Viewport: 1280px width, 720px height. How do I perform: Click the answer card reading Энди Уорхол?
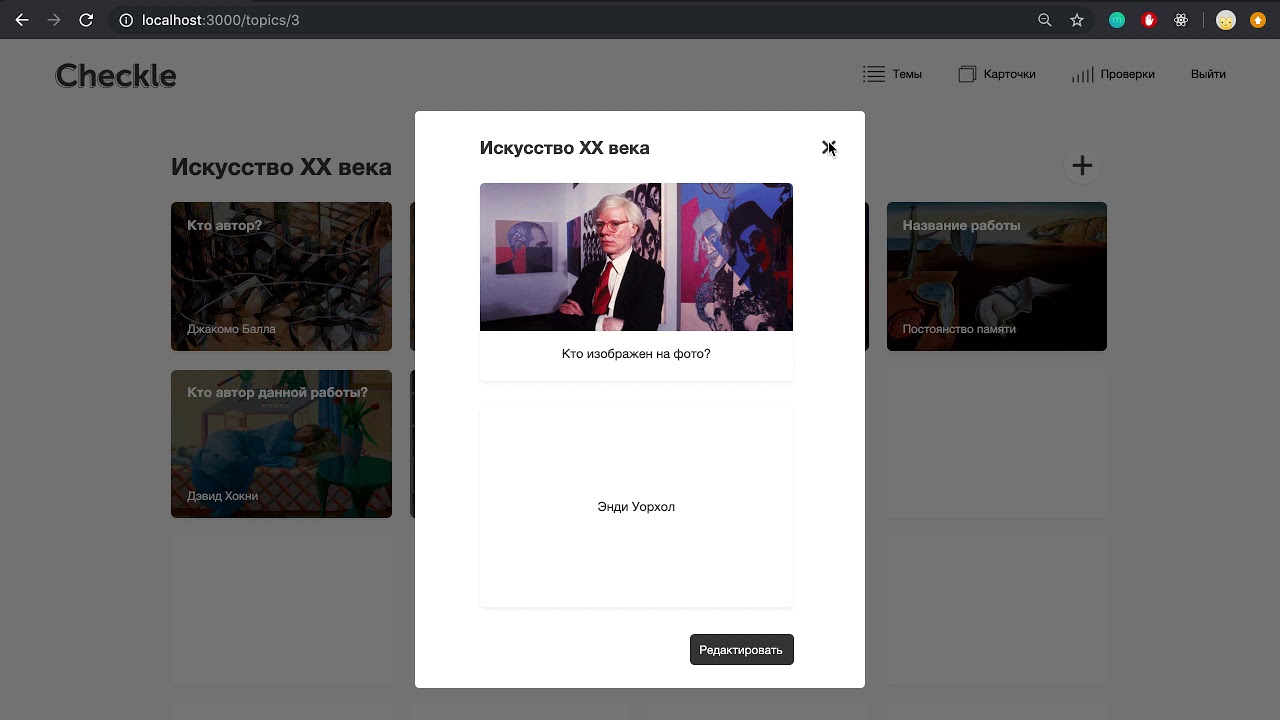point(636,507)
